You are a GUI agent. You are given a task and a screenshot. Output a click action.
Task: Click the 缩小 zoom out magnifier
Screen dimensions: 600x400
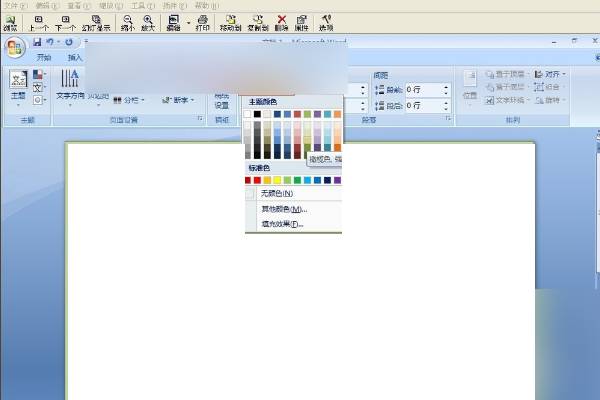pos(128,23)
